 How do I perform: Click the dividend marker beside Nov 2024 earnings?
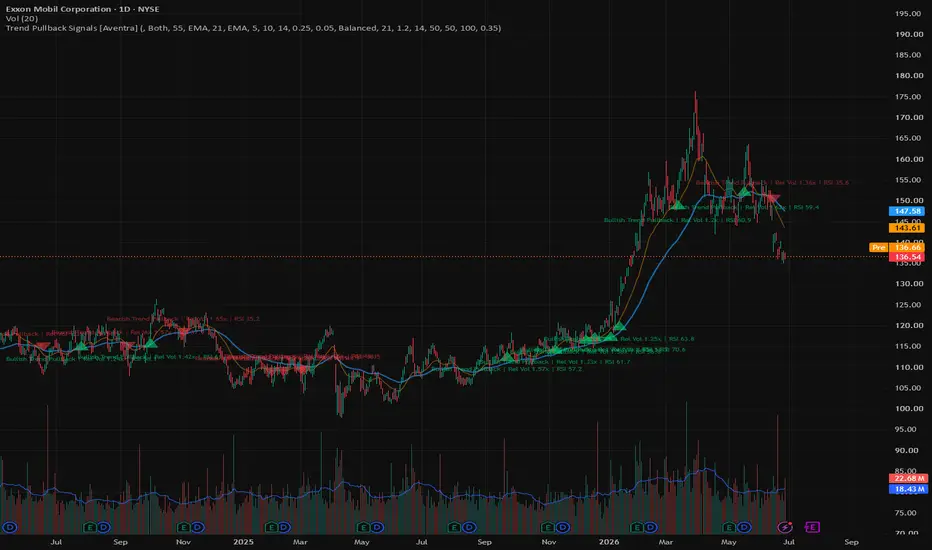197,527
